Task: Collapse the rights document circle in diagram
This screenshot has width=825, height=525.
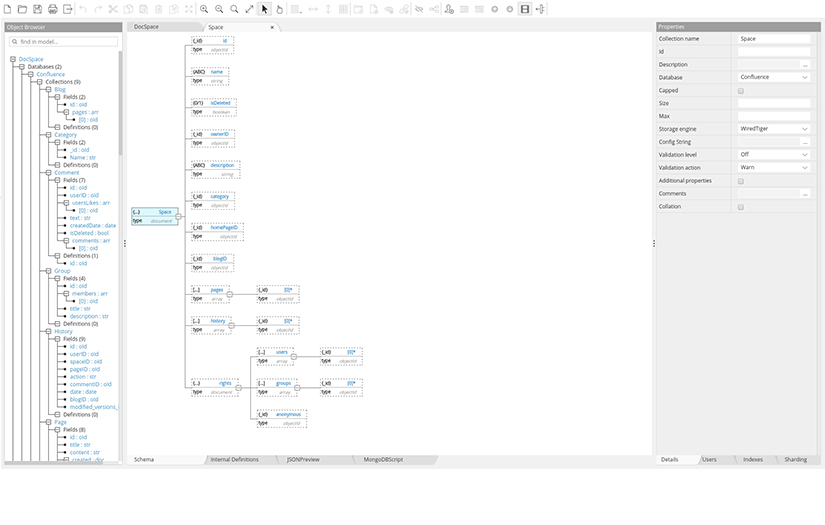Action: [238, 388]
